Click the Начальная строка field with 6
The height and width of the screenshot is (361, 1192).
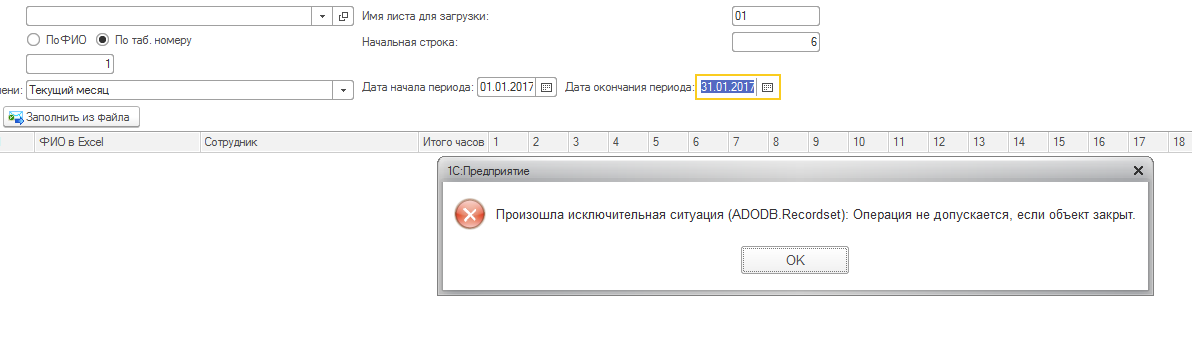(x=776, y=43)
